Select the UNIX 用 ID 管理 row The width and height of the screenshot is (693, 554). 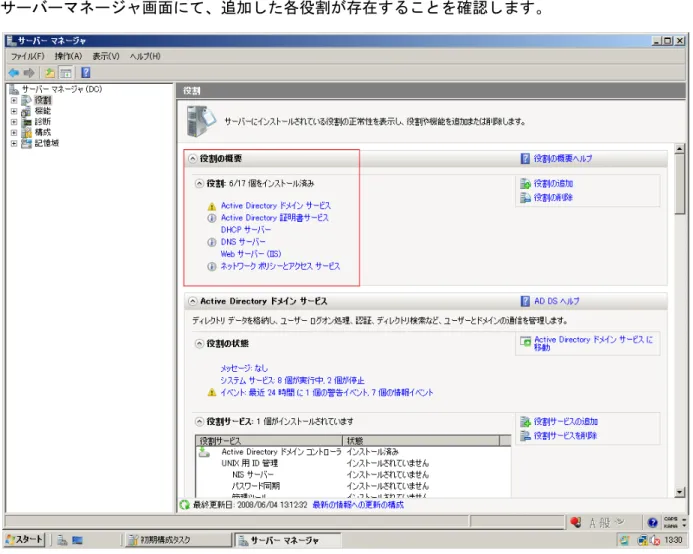(353, 463)
